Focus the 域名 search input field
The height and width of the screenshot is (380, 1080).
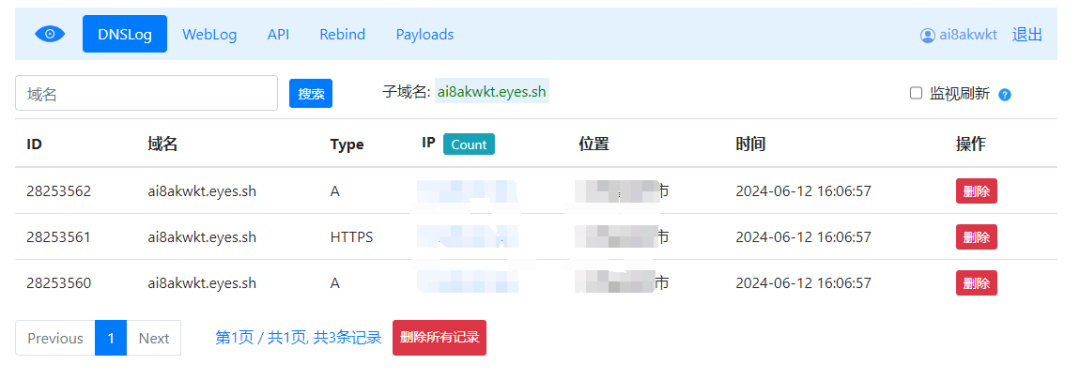click(146, 93)
